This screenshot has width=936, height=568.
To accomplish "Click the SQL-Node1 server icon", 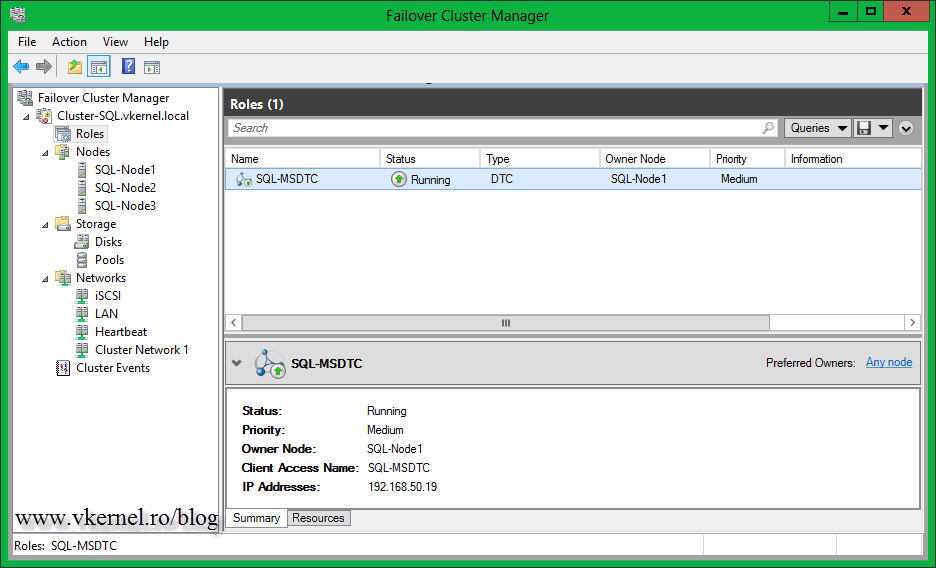I will [82, 169].
